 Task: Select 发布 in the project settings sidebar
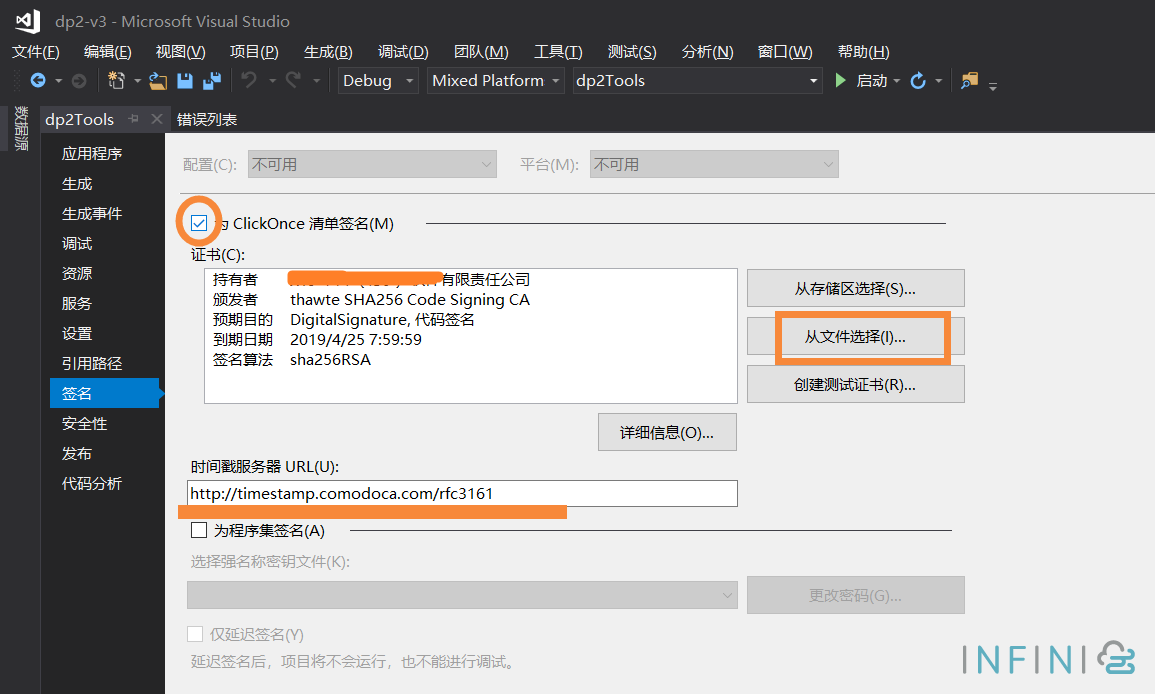tap(79, 453)
